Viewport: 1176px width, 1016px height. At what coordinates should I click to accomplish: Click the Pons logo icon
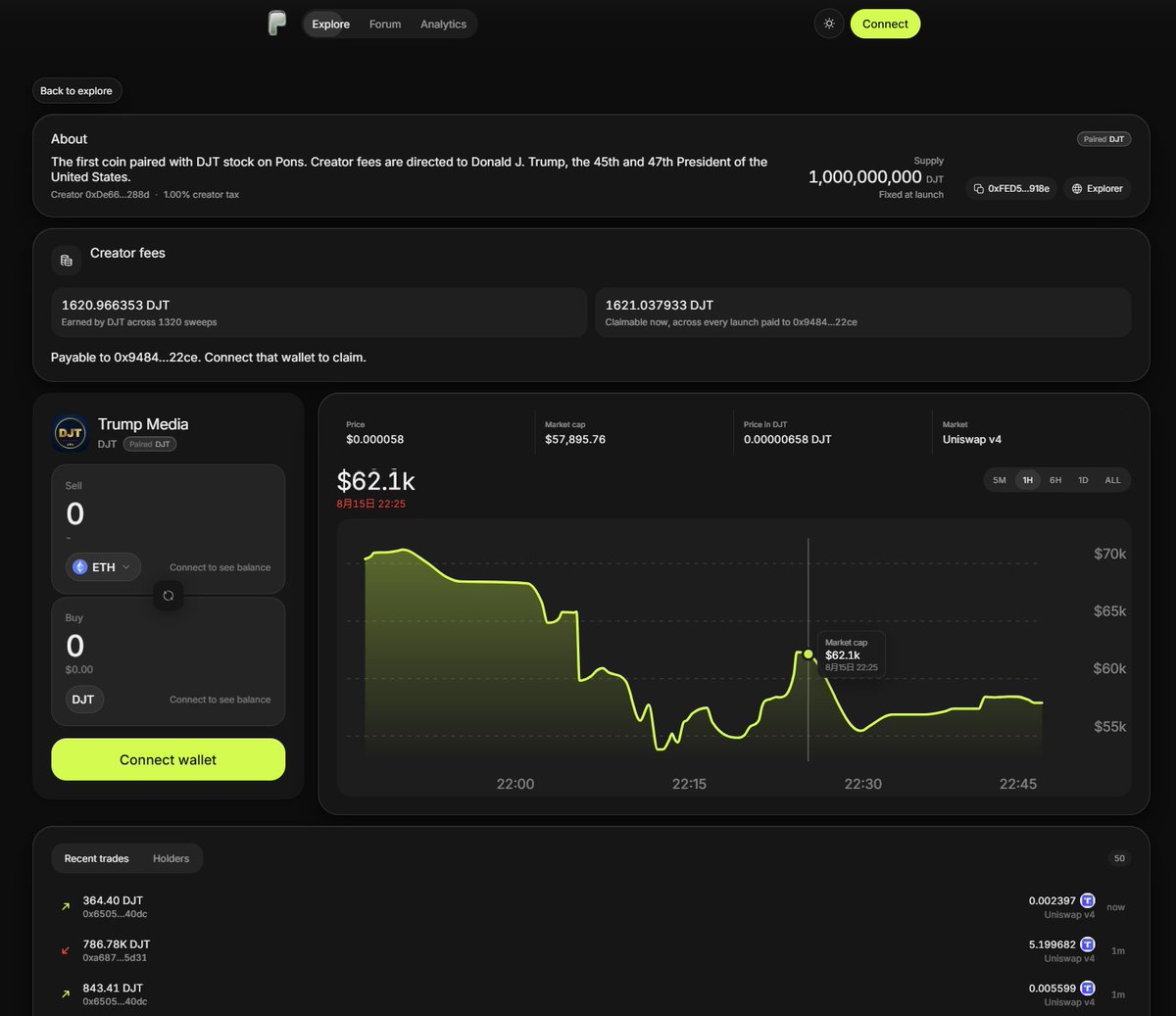(277, 24)
